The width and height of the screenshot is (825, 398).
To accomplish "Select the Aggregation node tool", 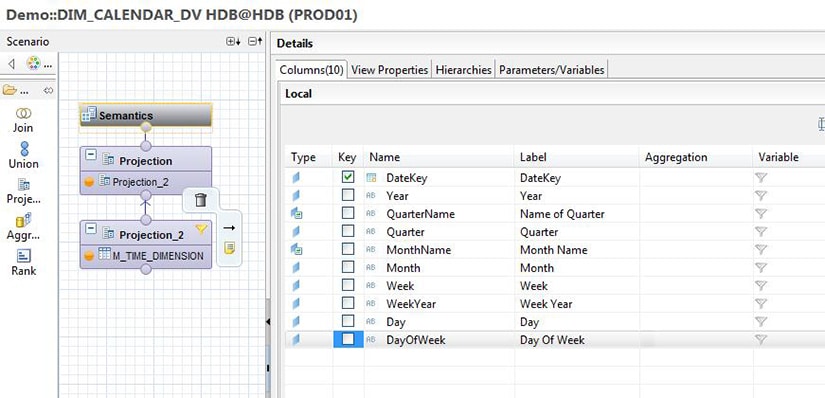I will (24, 227).
